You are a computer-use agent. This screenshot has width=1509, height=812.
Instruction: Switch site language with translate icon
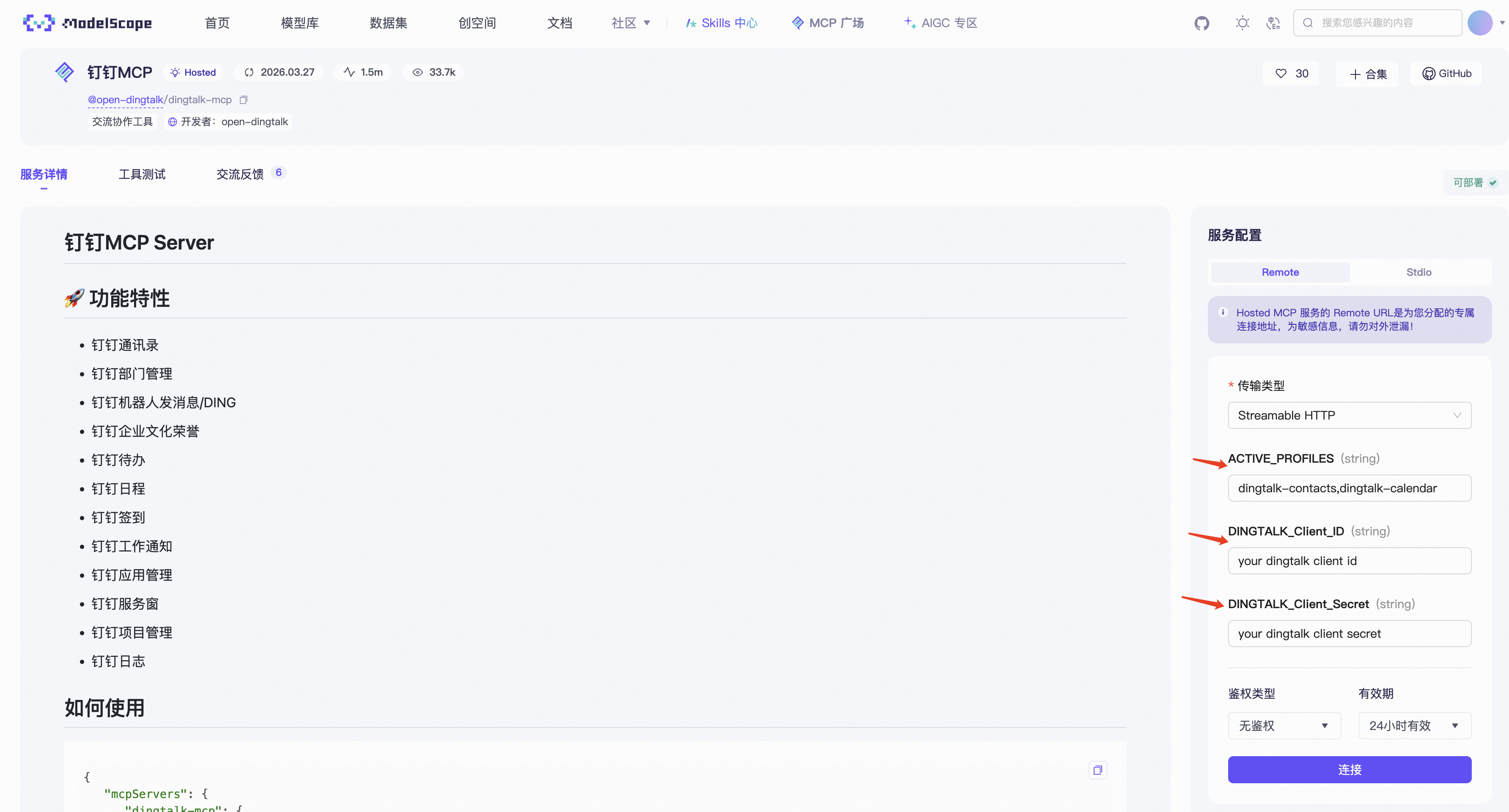tap(1273, 23)
